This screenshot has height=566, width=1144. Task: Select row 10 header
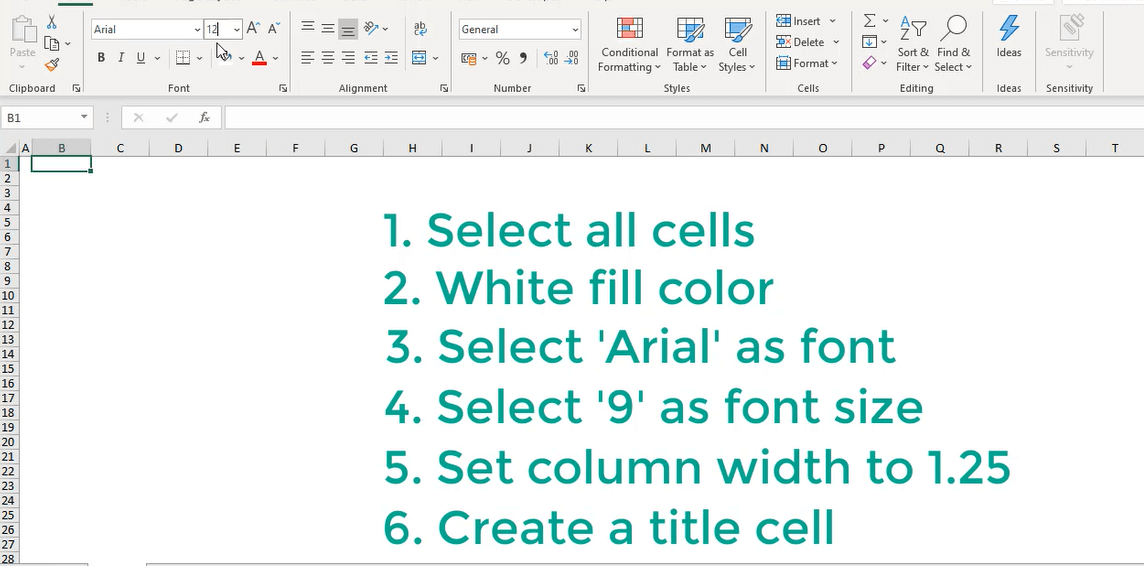(x=8, y=295)
